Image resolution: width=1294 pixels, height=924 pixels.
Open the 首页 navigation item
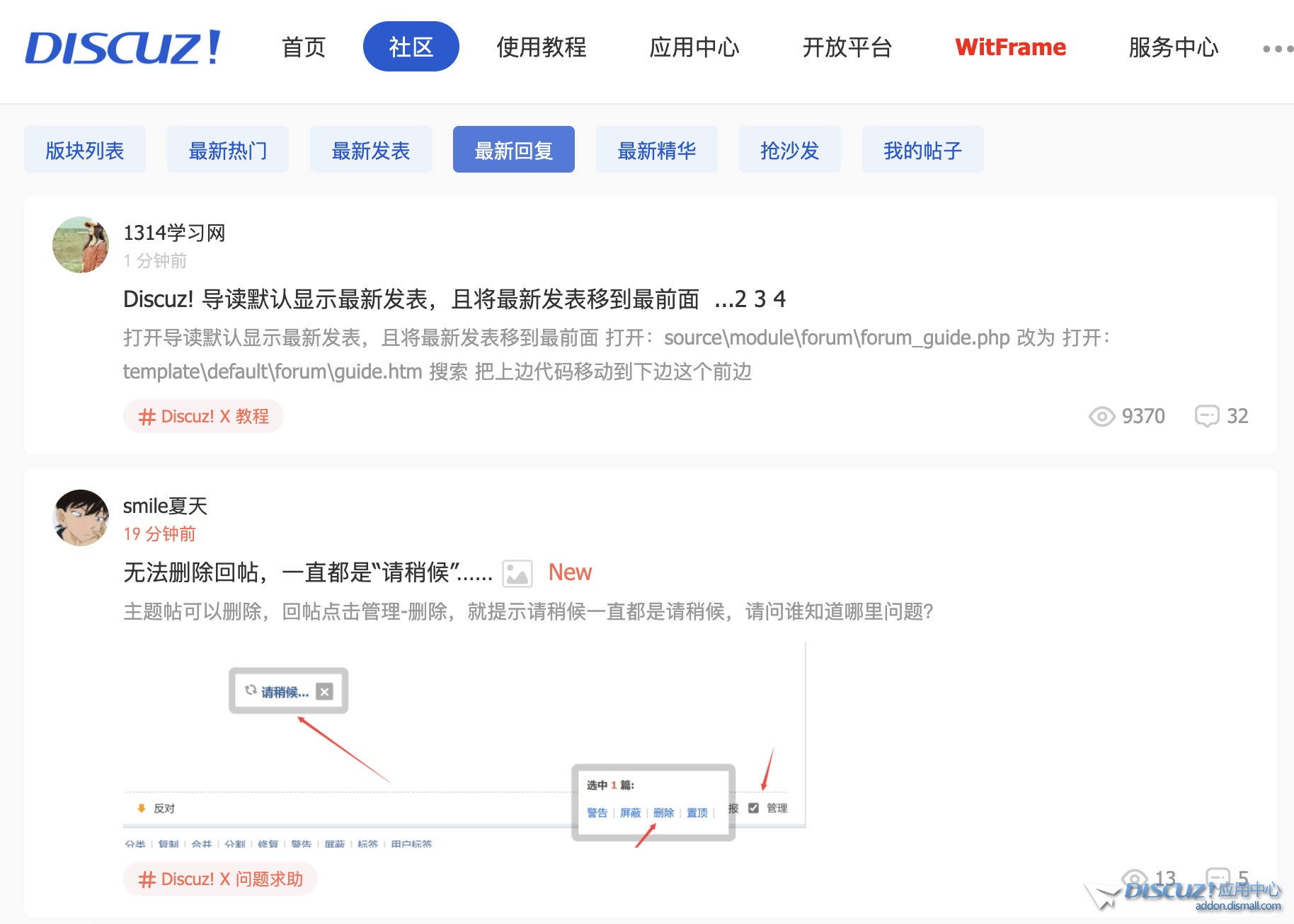click(304, 47)
